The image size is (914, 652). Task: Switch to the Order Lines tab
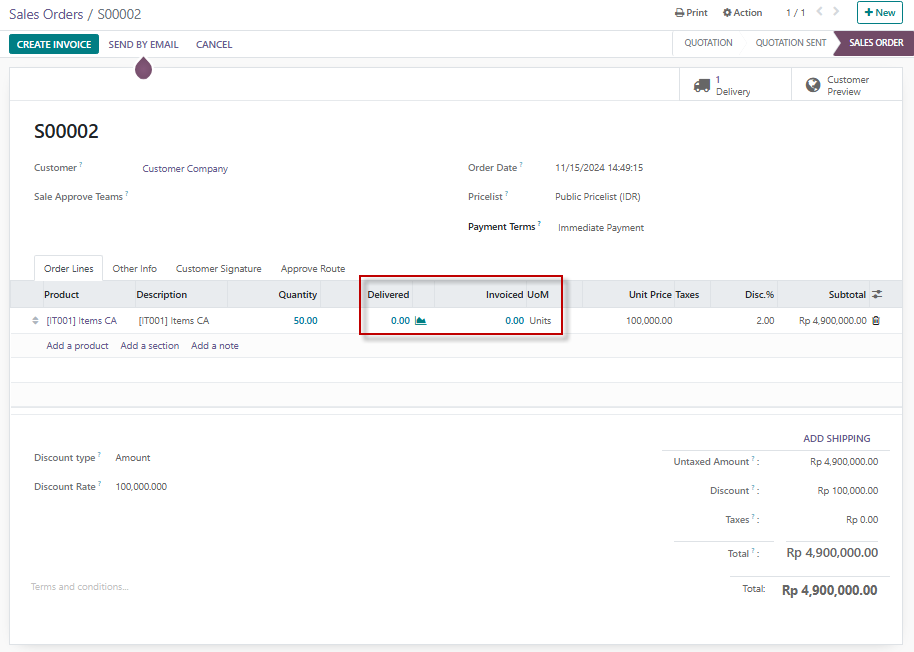[x=68, y=269]
